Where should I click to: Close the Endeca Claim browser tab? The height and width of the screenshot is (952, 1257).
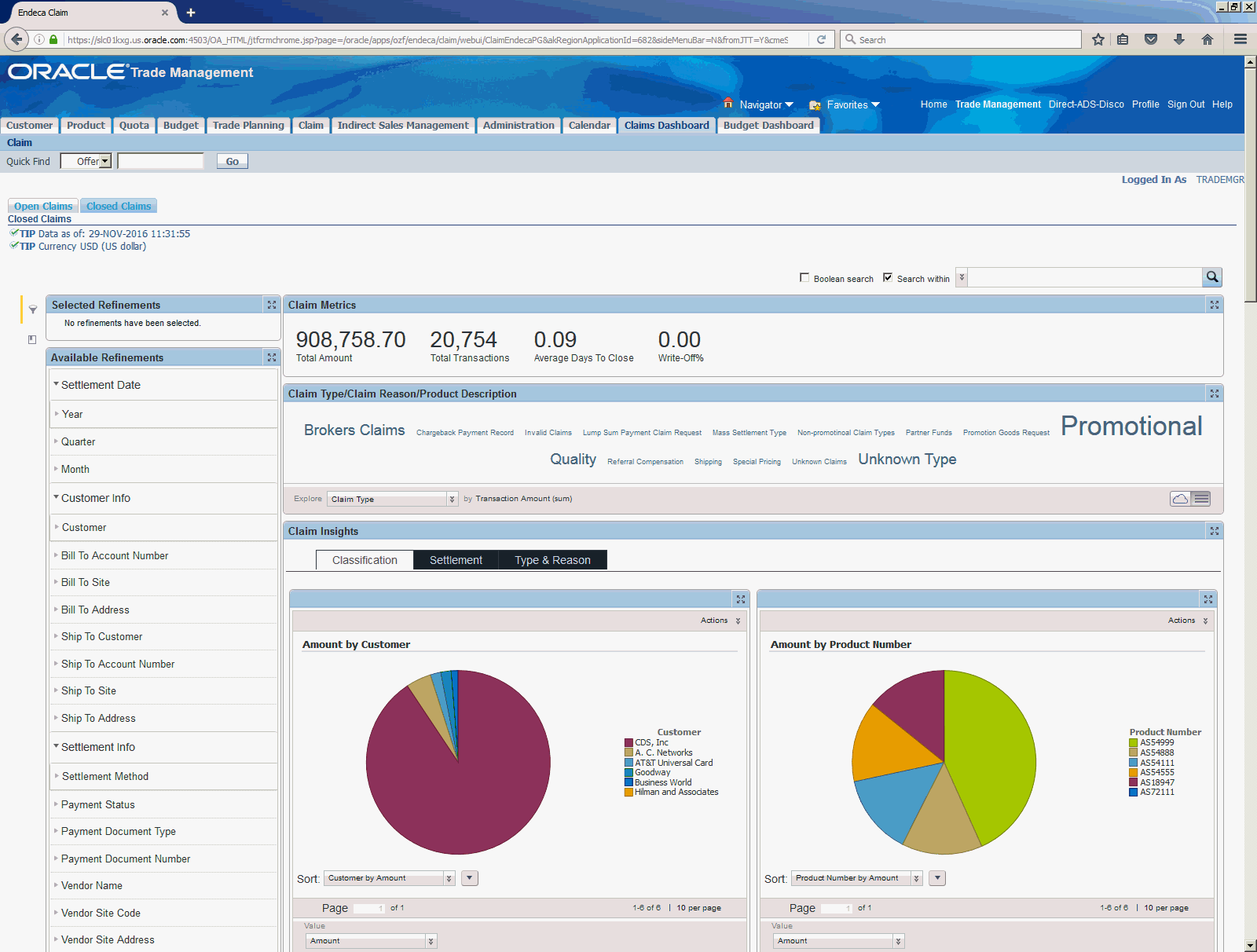point(165,13)
